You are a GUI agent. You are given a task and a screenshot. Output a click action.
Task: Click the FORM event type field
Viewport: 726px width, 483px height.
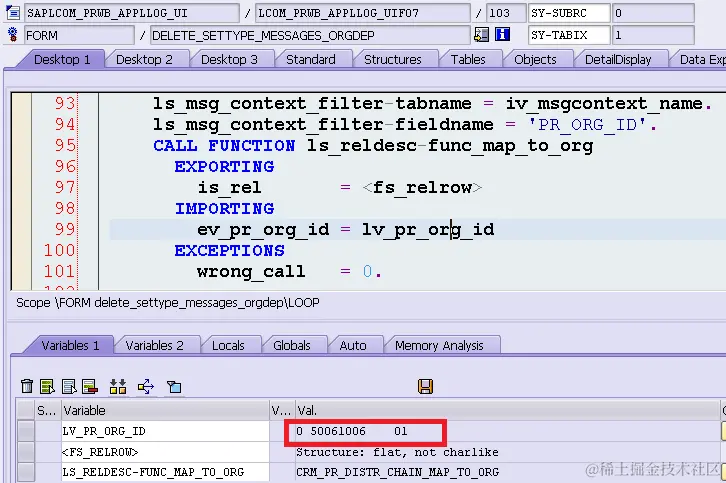(79, 35)
